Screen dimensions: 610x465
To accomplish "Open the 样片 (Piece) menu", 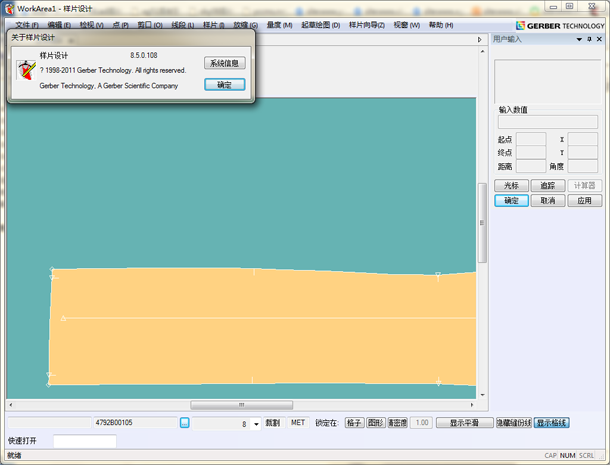I will (x=214, y=25).
